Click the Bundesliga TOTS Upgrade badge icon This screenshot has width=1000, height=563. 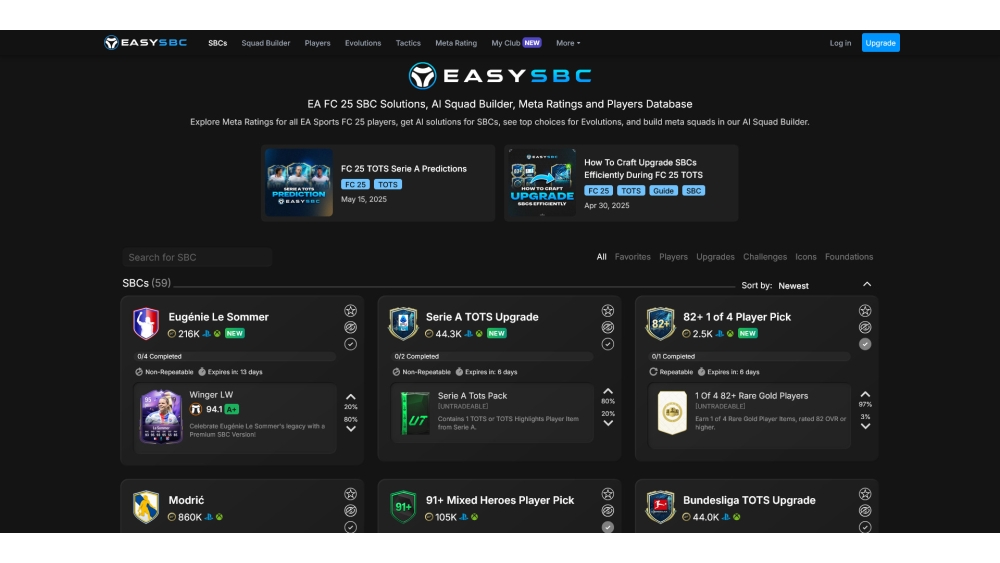point(660,507)
